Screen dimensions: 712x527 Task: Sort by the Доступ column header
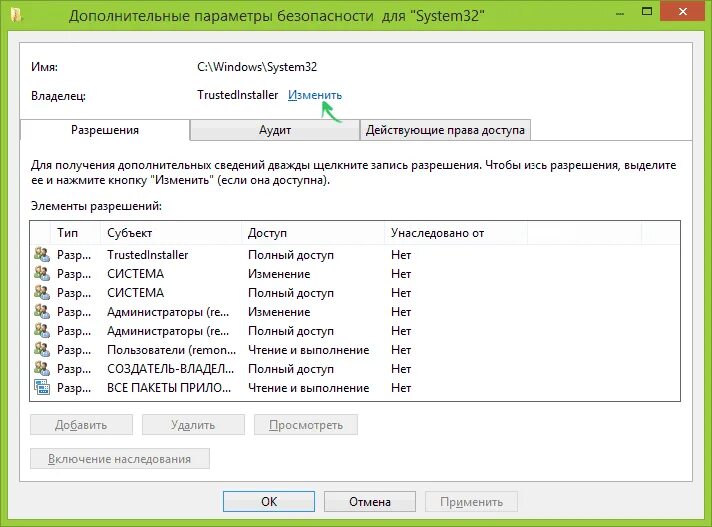click(x=313, y=233)
